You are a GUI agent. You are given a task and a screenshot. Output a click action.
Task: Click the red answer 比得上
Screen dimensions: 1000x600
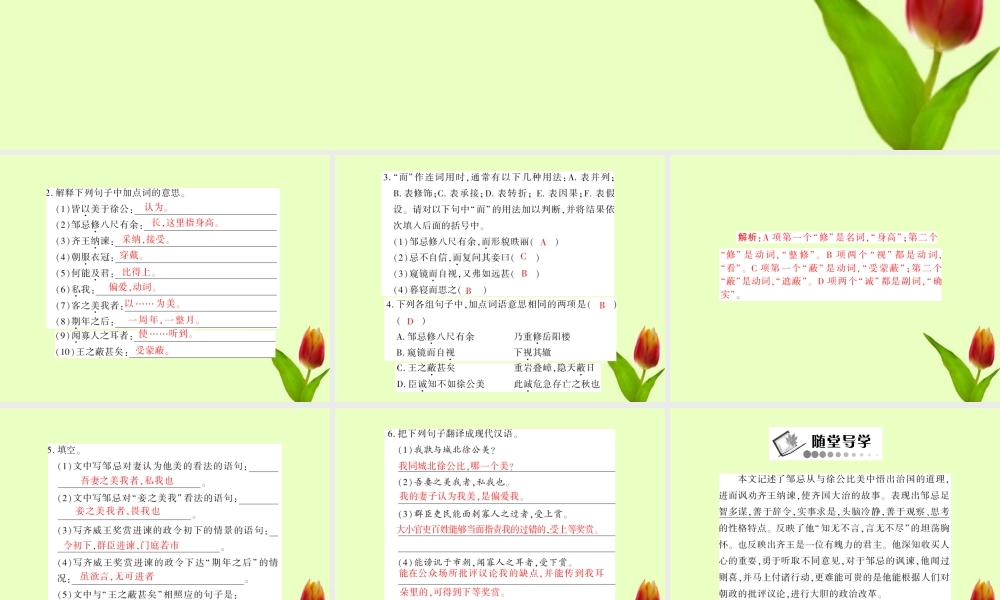click(x=138, y=272)
